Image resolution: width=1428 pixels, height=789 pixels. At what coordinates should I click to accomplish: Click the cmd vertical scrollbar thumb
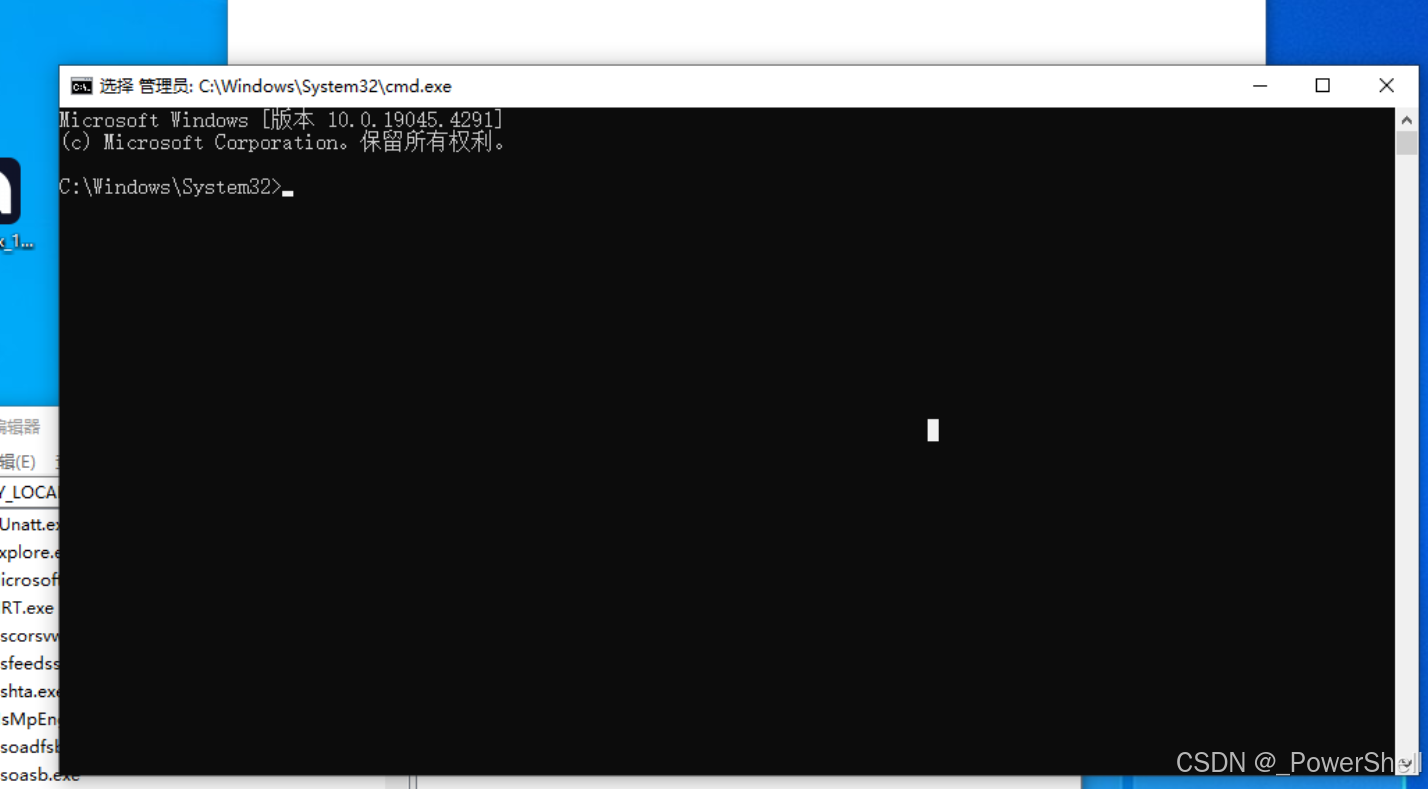click(x=1407, y=143)
